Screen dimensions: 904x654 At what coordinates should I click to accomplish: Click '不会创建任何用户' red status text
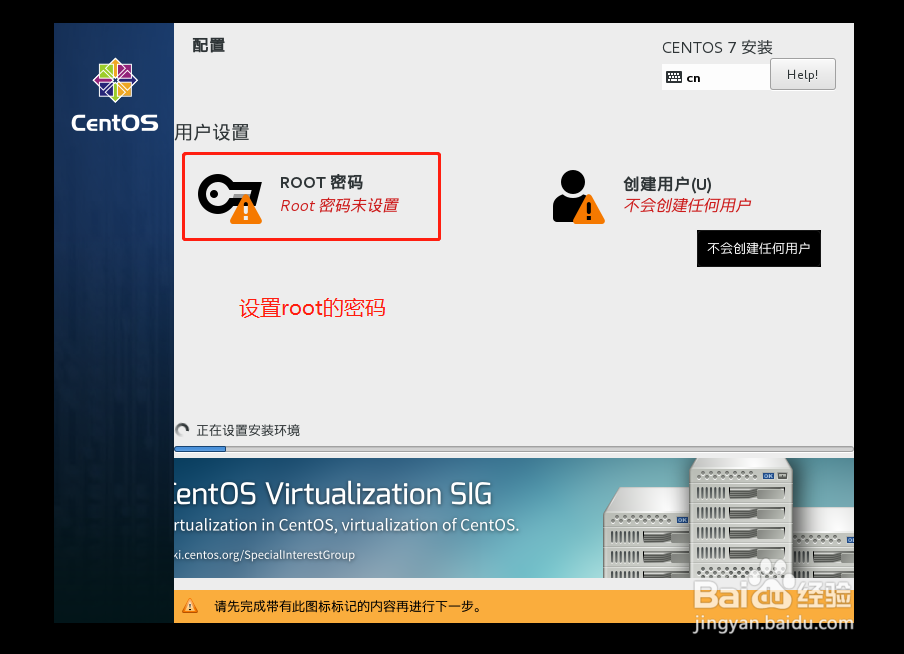click(687, 205)
